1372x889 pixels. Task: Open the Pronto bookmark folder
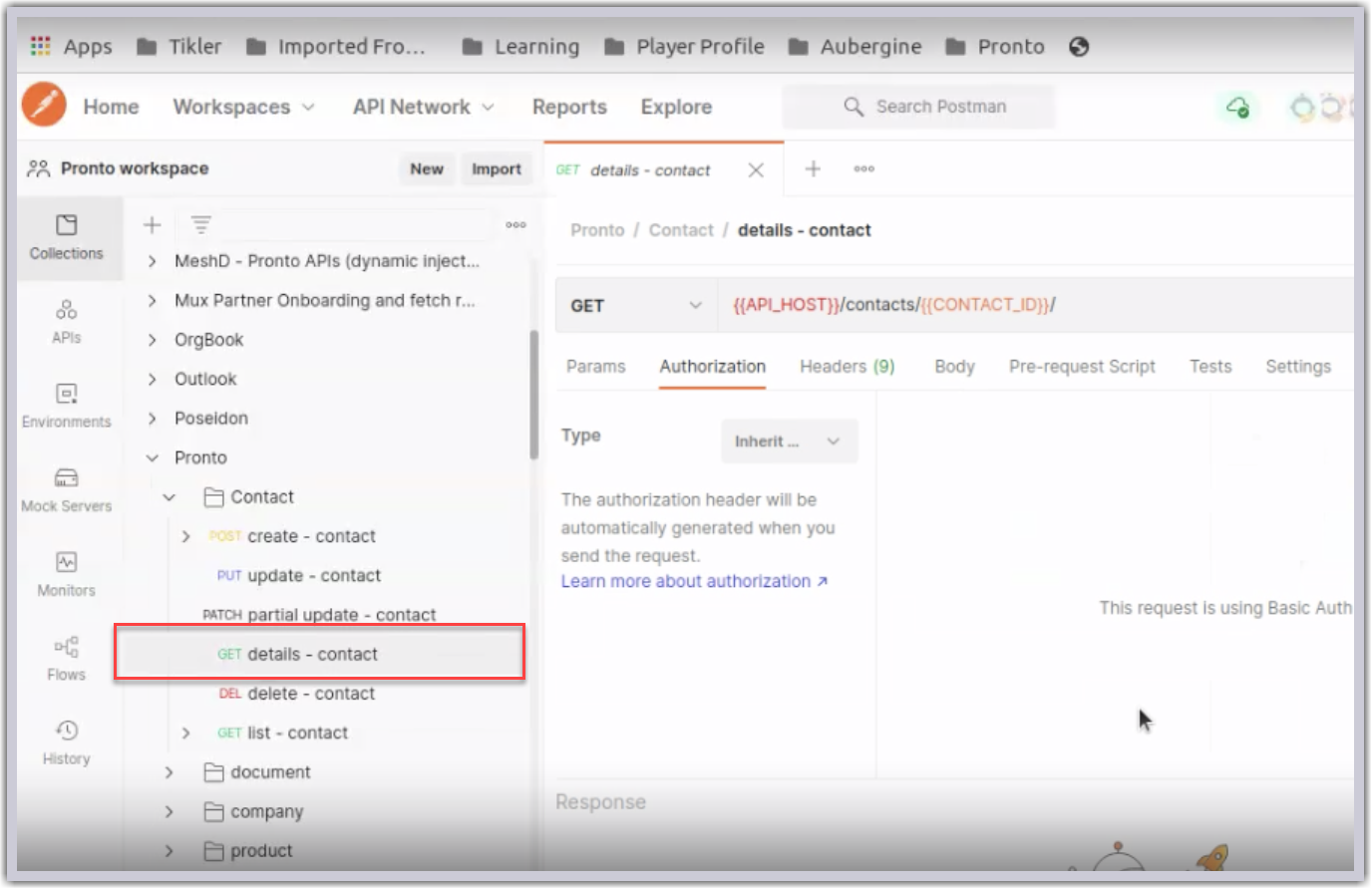coord(995,46)
